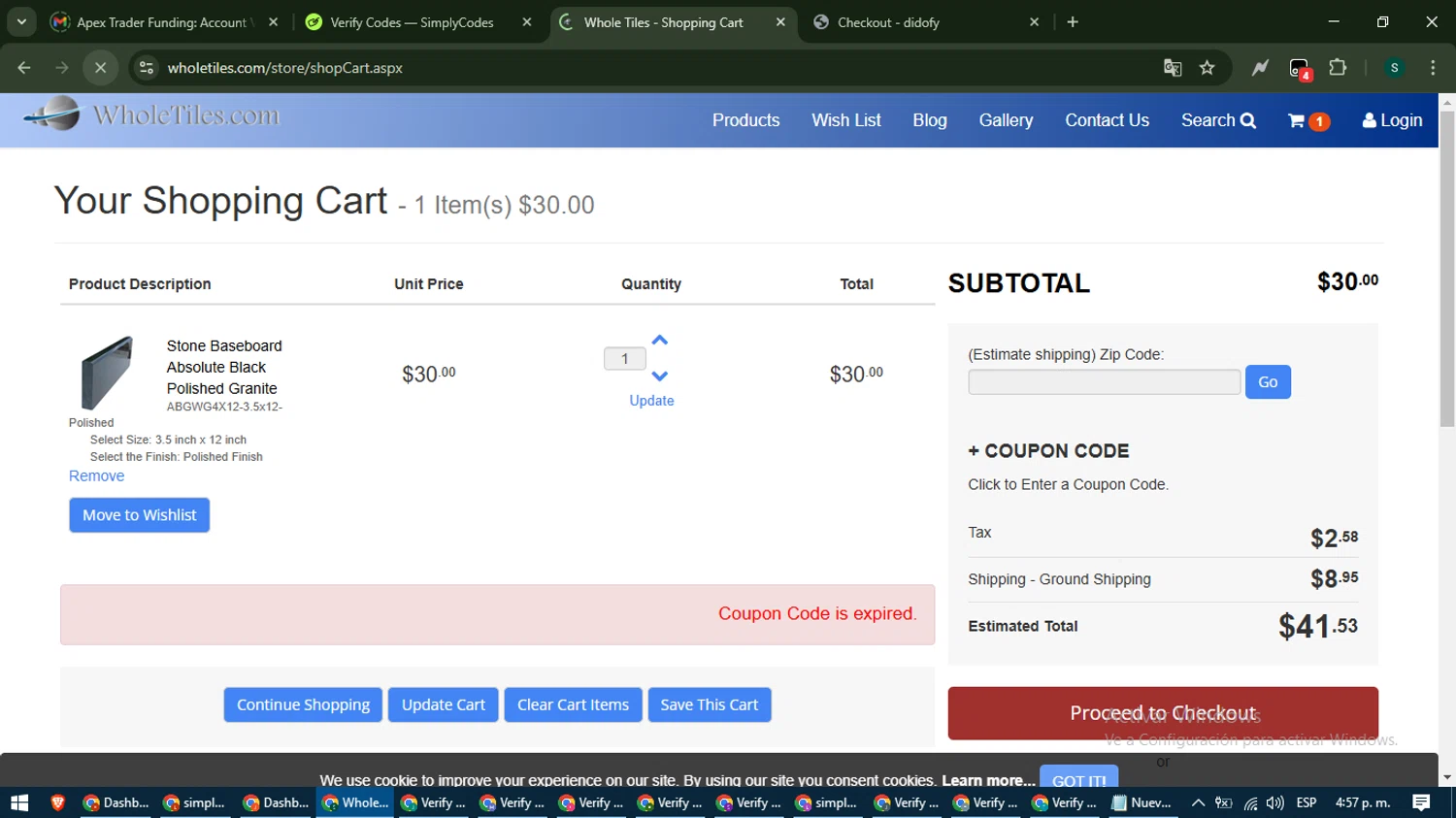The width and height of the screenshot is (1456, 818).
Task: Click the Update quantity link
Action: click(651, 401)
